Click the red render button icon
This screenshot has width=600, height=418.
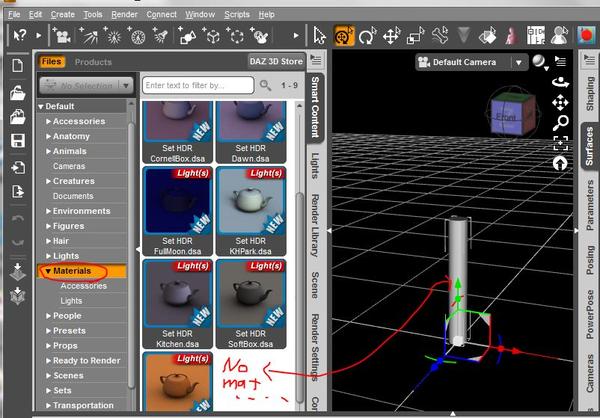(585, 36)
